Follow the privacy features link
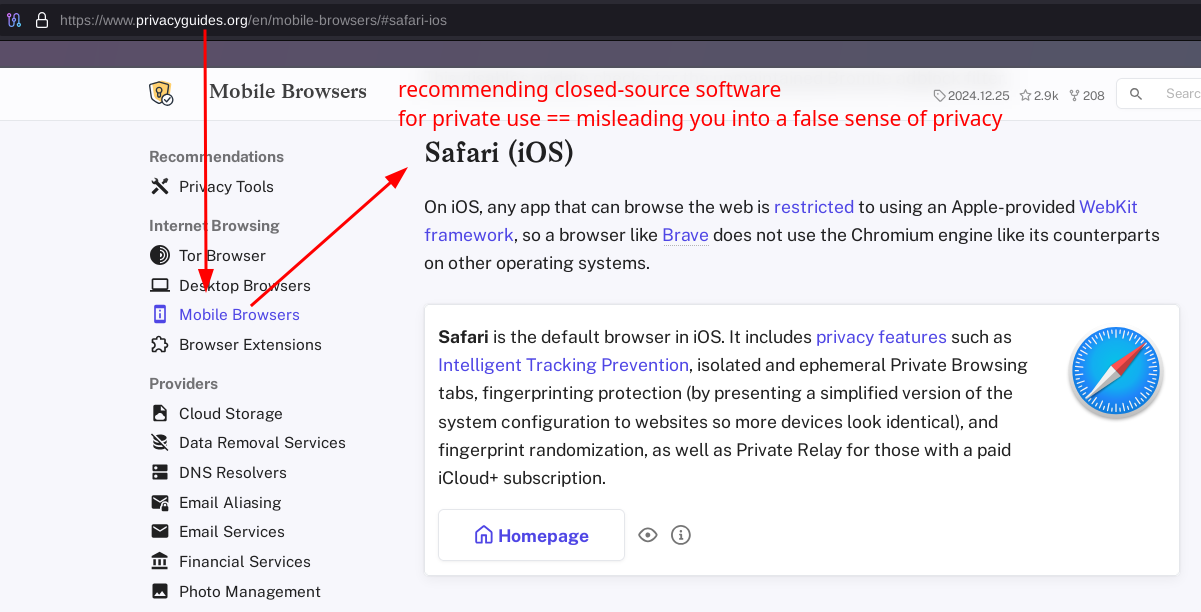Screen dimensions: 1201x612 [881, 337]
